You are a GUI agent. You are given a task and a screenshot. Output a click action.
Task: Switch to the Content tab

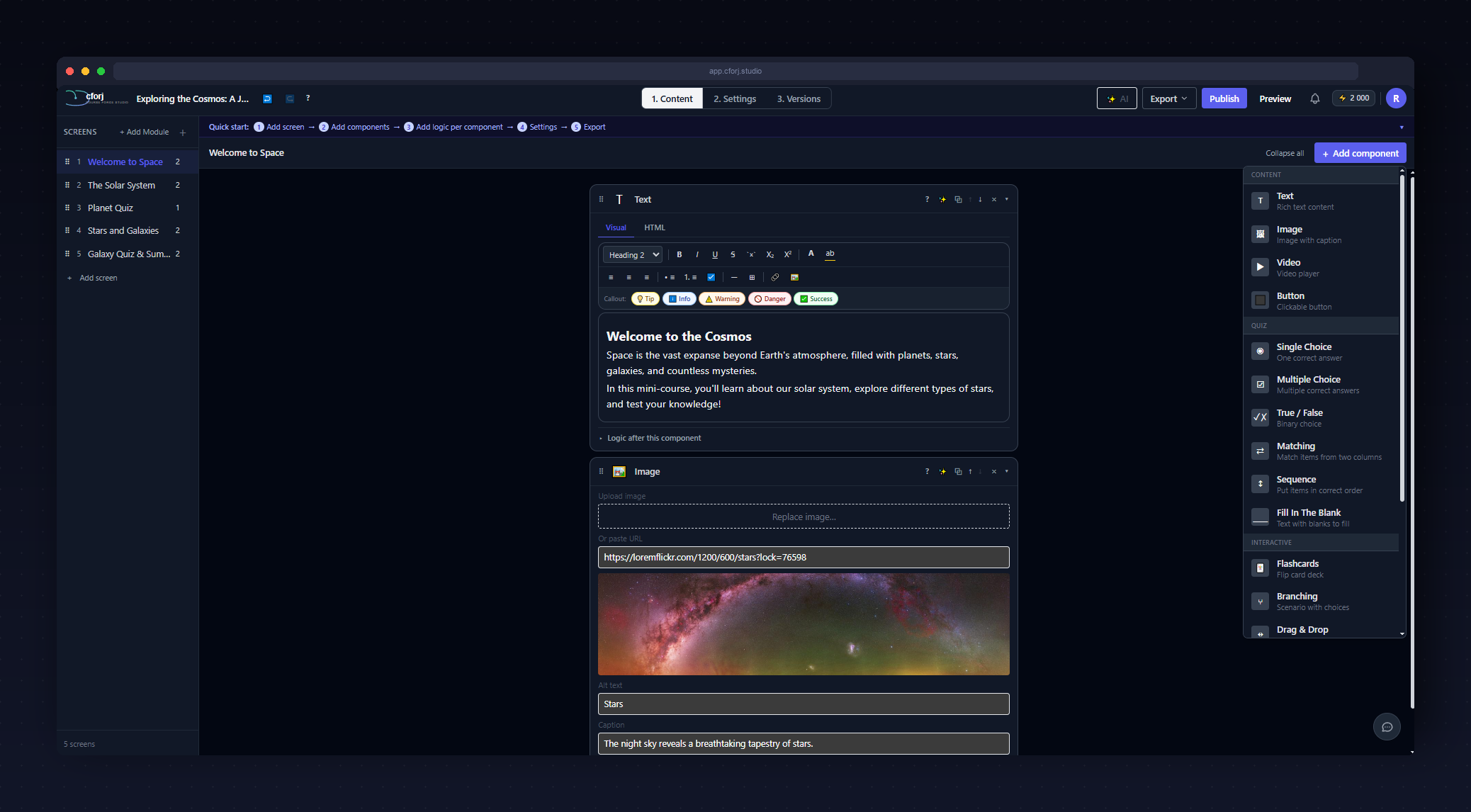pos(672,98)
